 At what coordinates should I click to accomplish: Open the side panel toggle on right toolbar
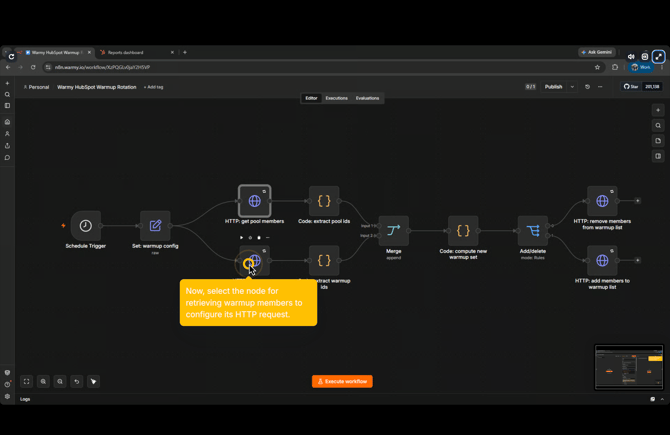pyautogui.click(x=658, y=156)
